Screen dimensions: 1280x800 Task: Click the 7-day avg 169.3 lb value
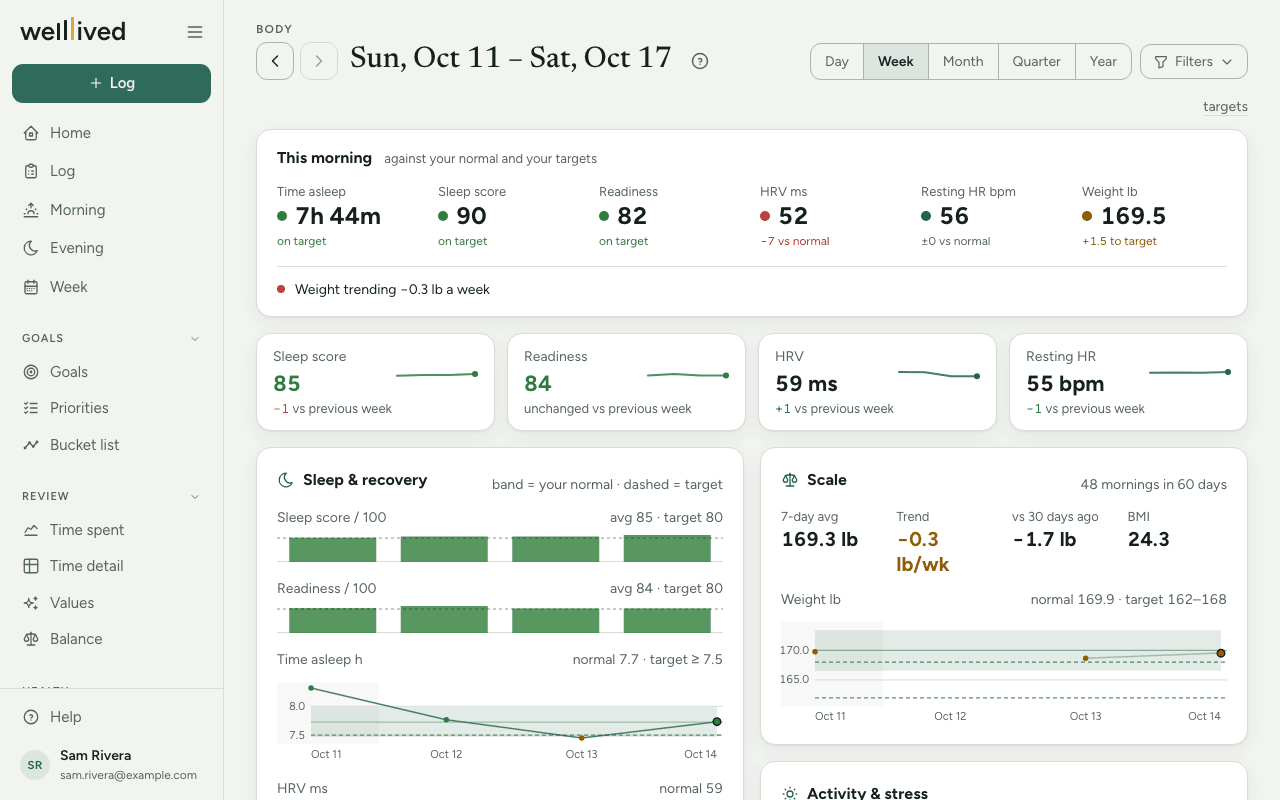(x=819, y=540)
